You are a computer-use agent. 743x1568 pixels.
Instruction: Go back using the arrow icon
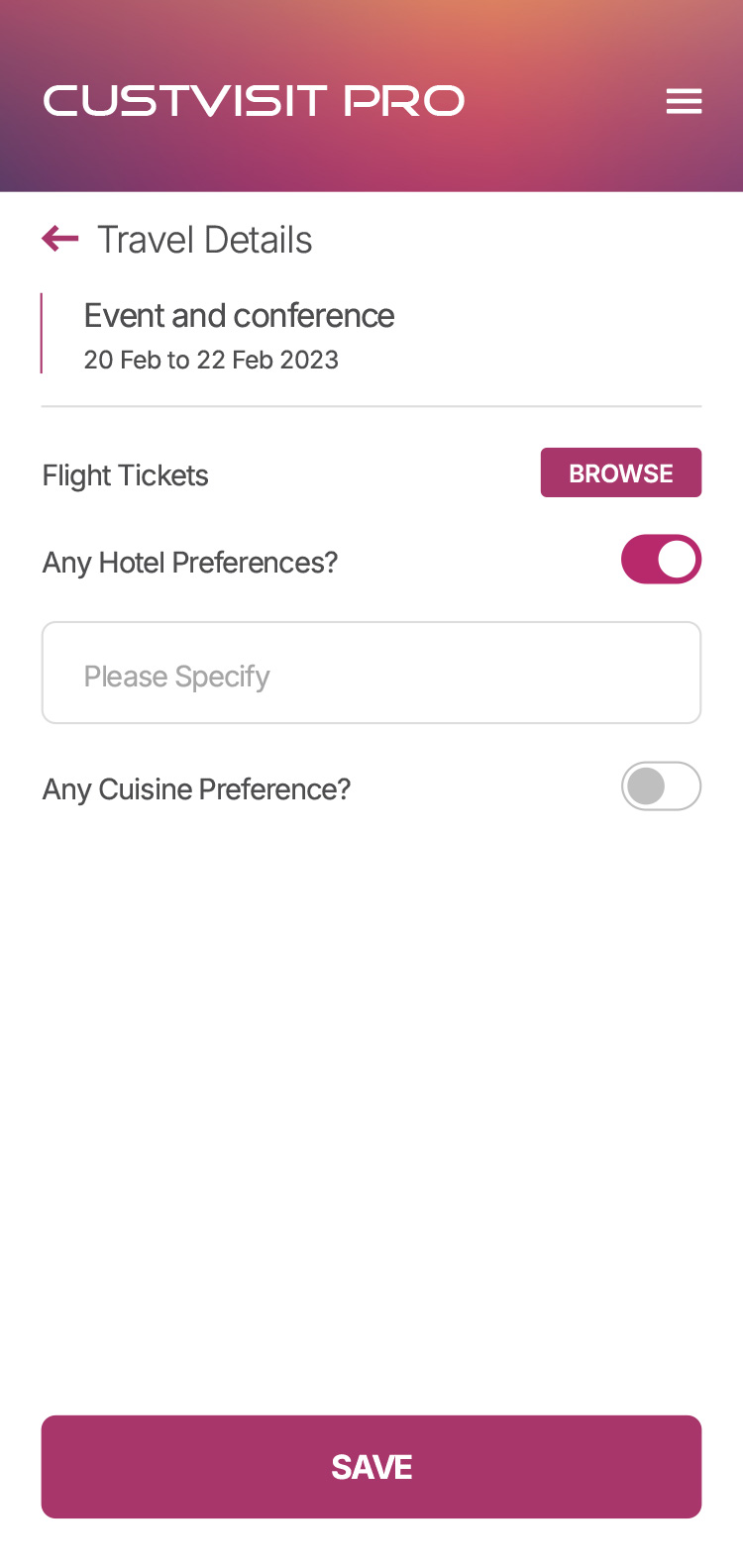pos(60,239)
